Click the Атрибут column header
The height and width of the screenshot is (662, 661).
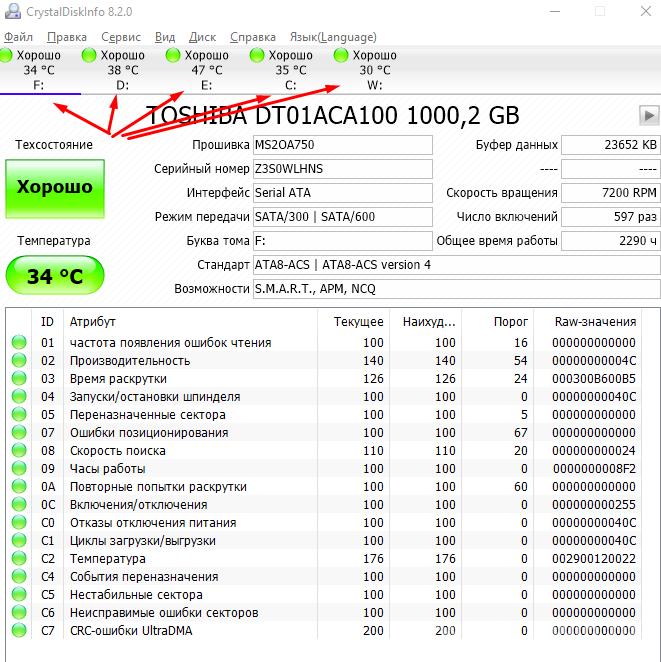coord(190,322)
